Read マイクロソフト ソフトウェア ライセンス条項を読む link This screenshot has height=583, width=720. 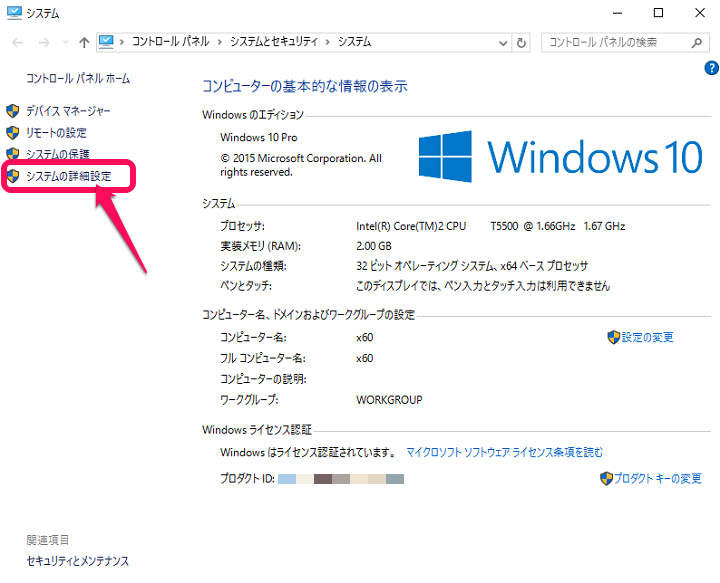(505, 453)
